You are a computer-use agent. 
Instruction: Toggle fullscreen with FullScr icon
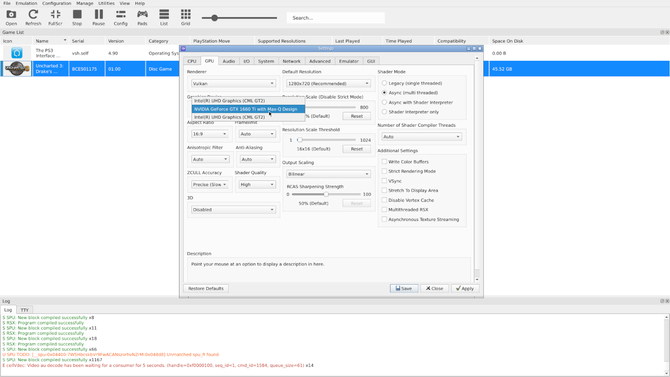click(x=55, y=18)
